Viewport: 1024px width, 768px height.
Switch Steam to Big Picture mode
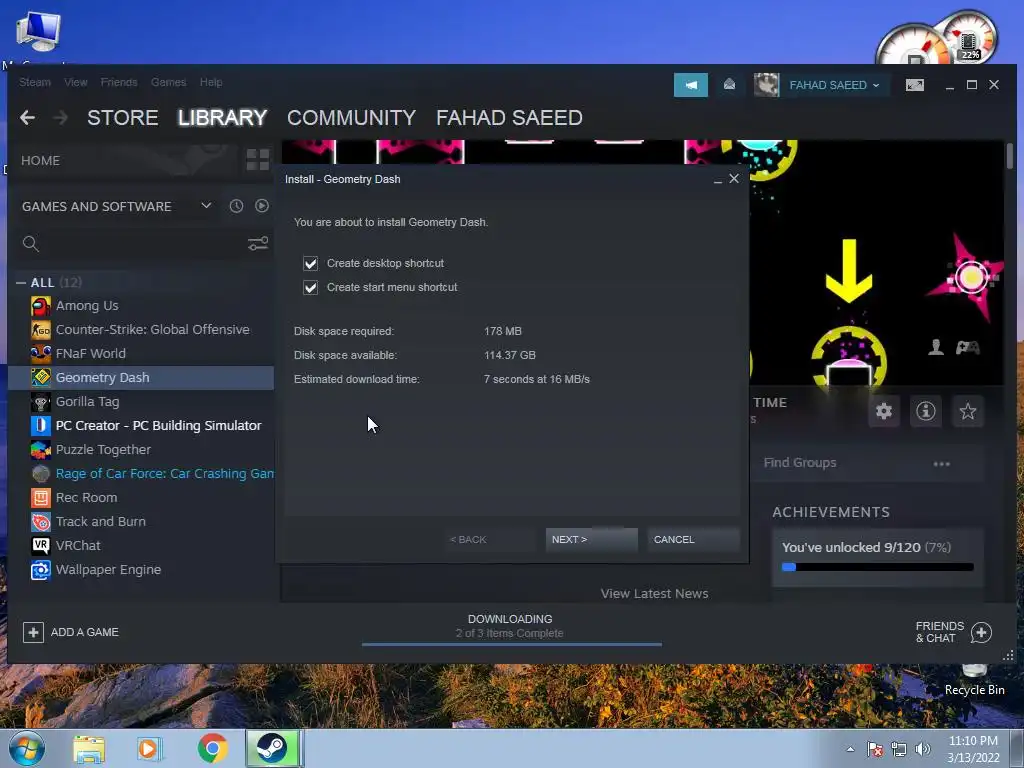coord(915,85)
